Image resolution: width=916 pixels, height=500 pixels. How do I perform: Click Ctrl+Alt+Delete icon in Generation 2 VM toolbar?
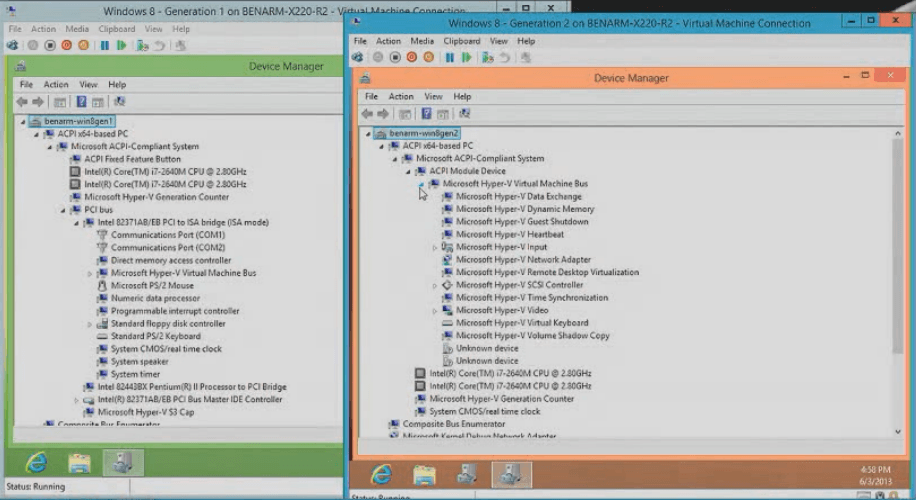pyautogui.click(x=357, y=57)
